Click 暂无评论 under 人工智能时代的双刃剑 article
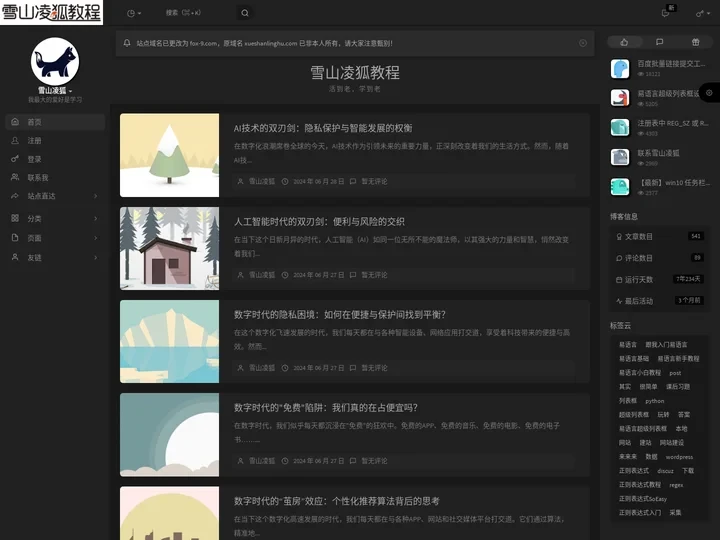The height and width of the screenshot is (540, 720). point(374,275)
